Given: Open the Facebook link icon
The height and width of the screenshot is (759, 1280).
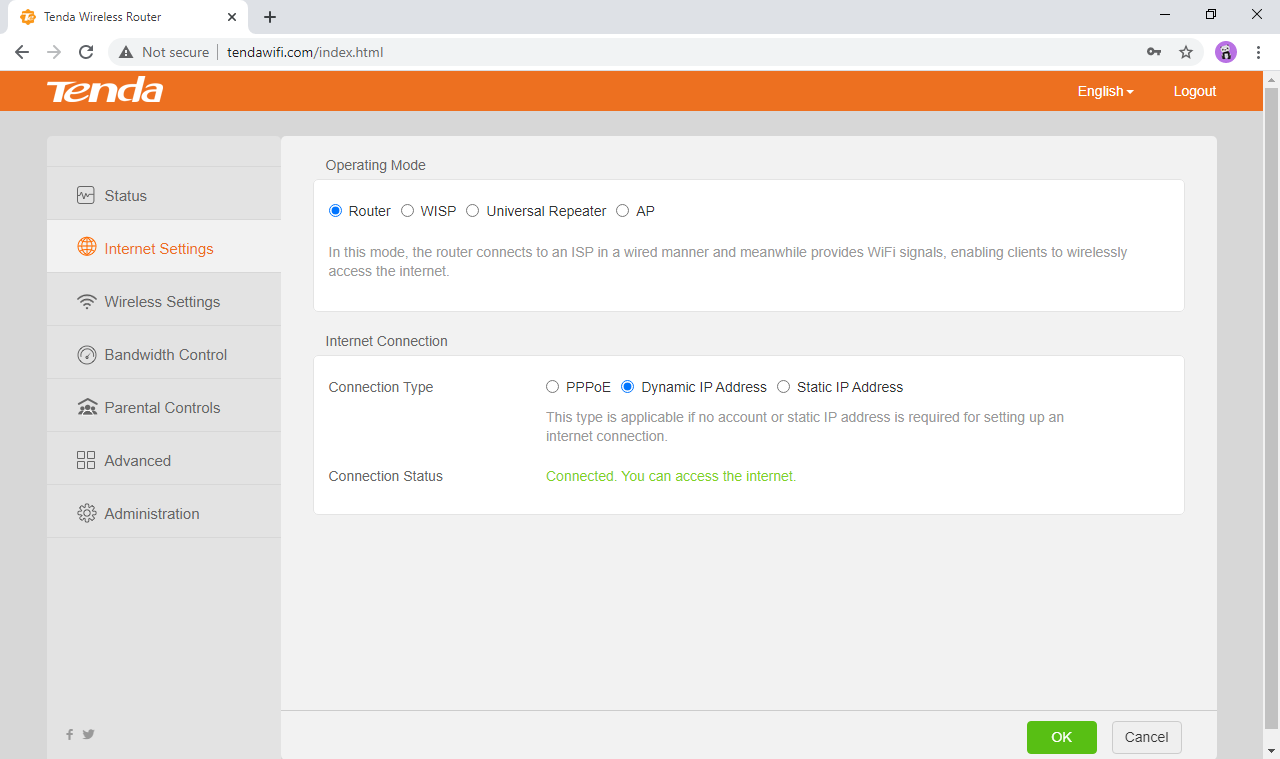Looking at the screenshot, I should coord(70,734).
